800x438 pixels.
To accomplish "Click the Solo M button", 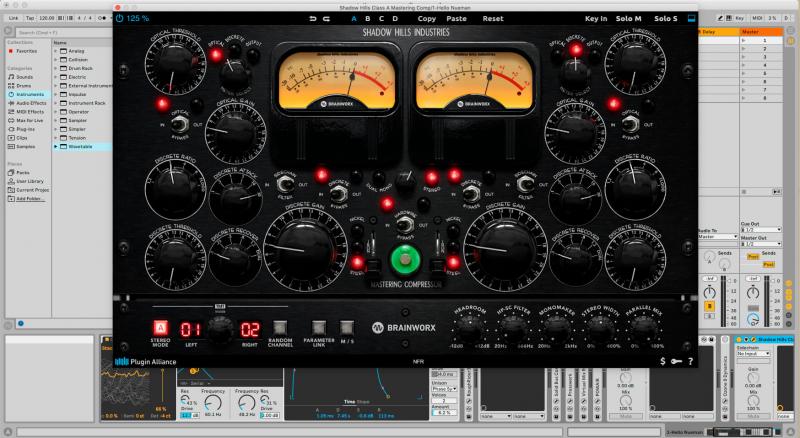I will pos(629,19).
